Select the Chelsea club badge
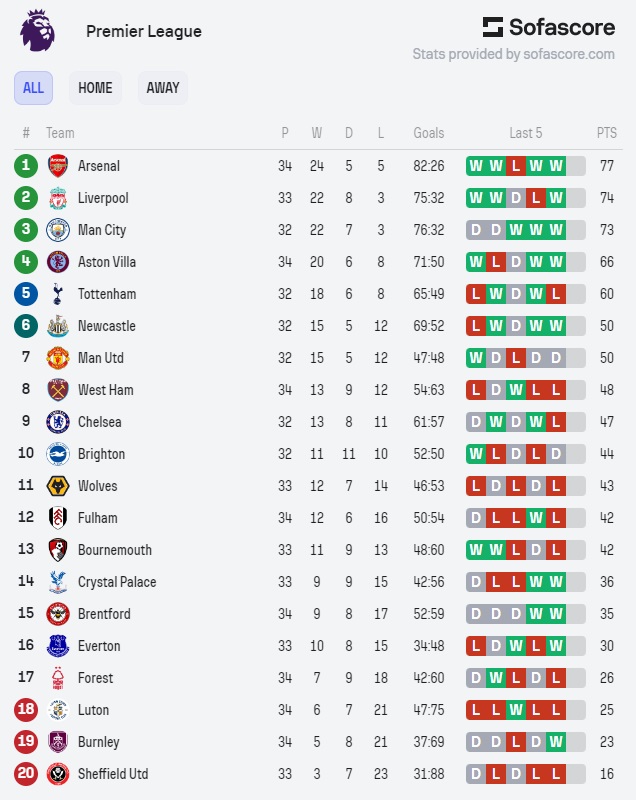Image resolution: width=636 pixels, height=800 pixels. pyautogui.click(x=58, y=422)
